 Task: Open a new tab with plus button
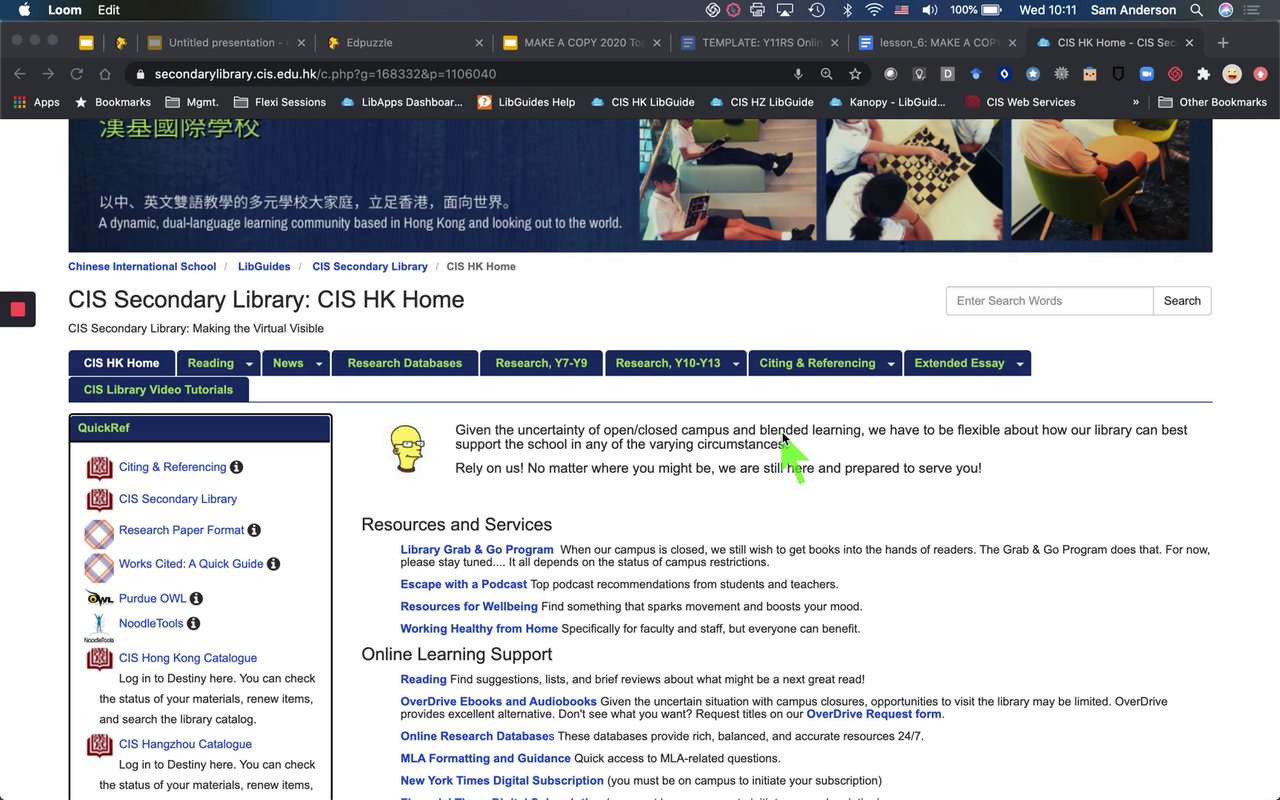1223,43
